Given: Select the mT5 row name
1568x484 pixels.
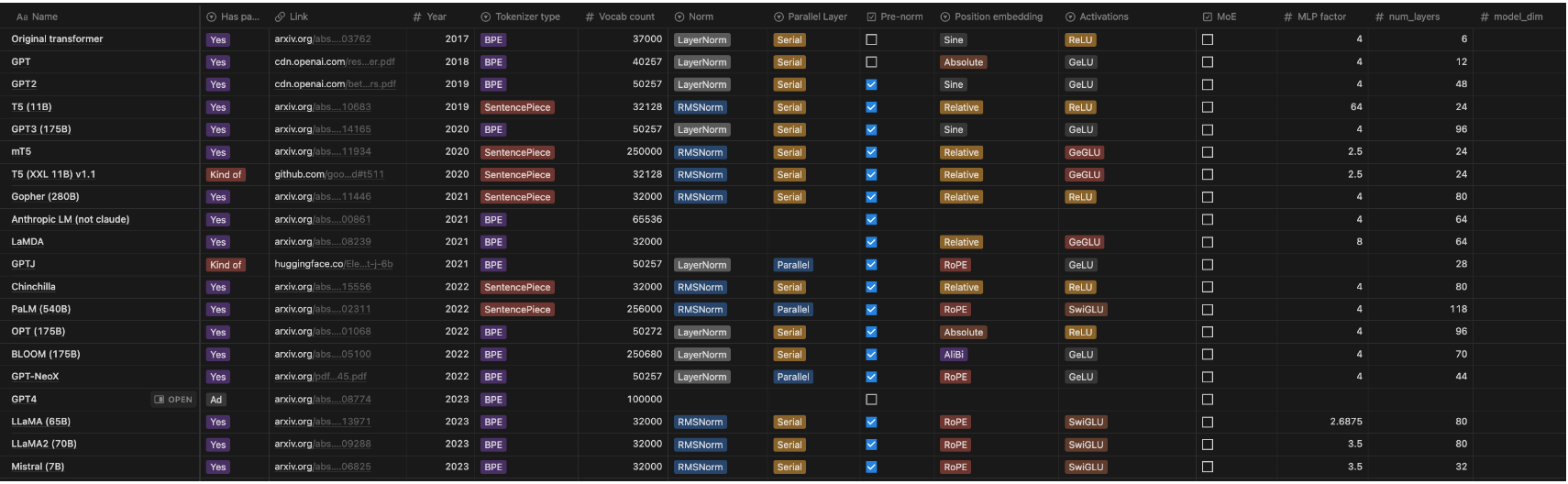Looking at the screenshot, I should pyautogui.click(x=21, y=151).
